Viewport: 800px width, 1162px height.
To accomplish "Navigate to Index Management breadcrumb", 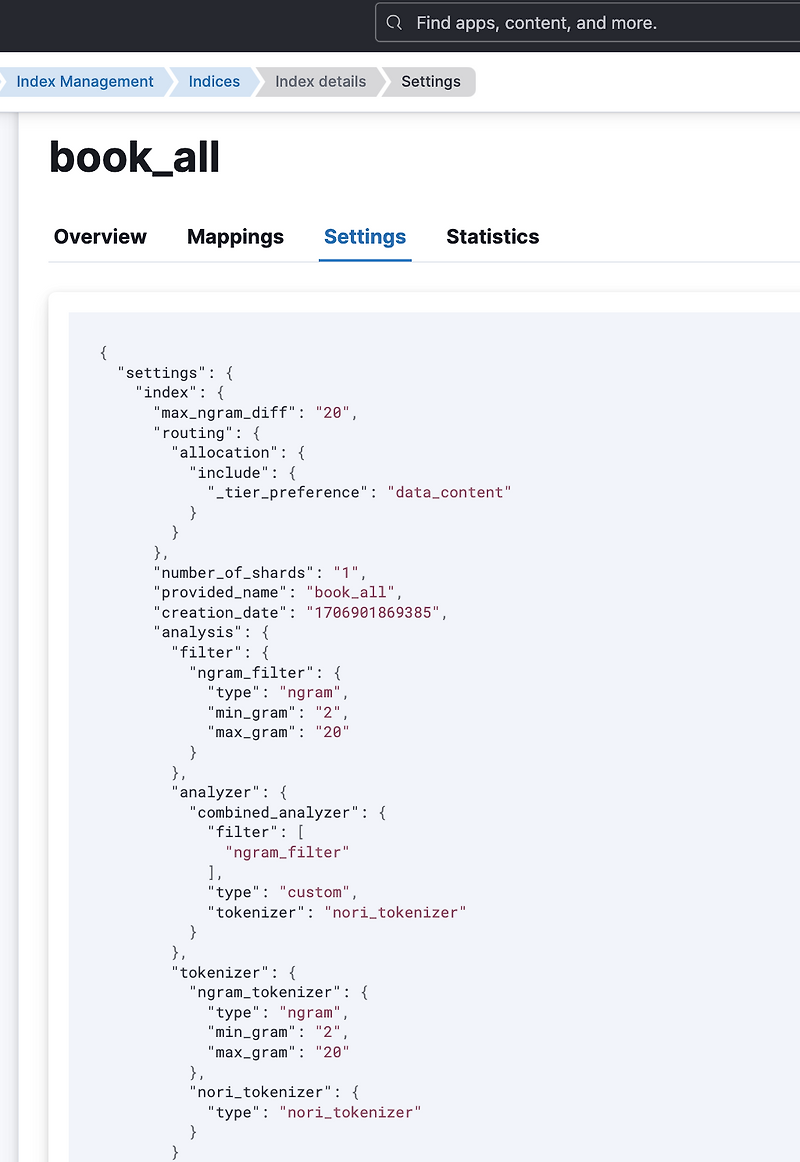I will [85, 81].
